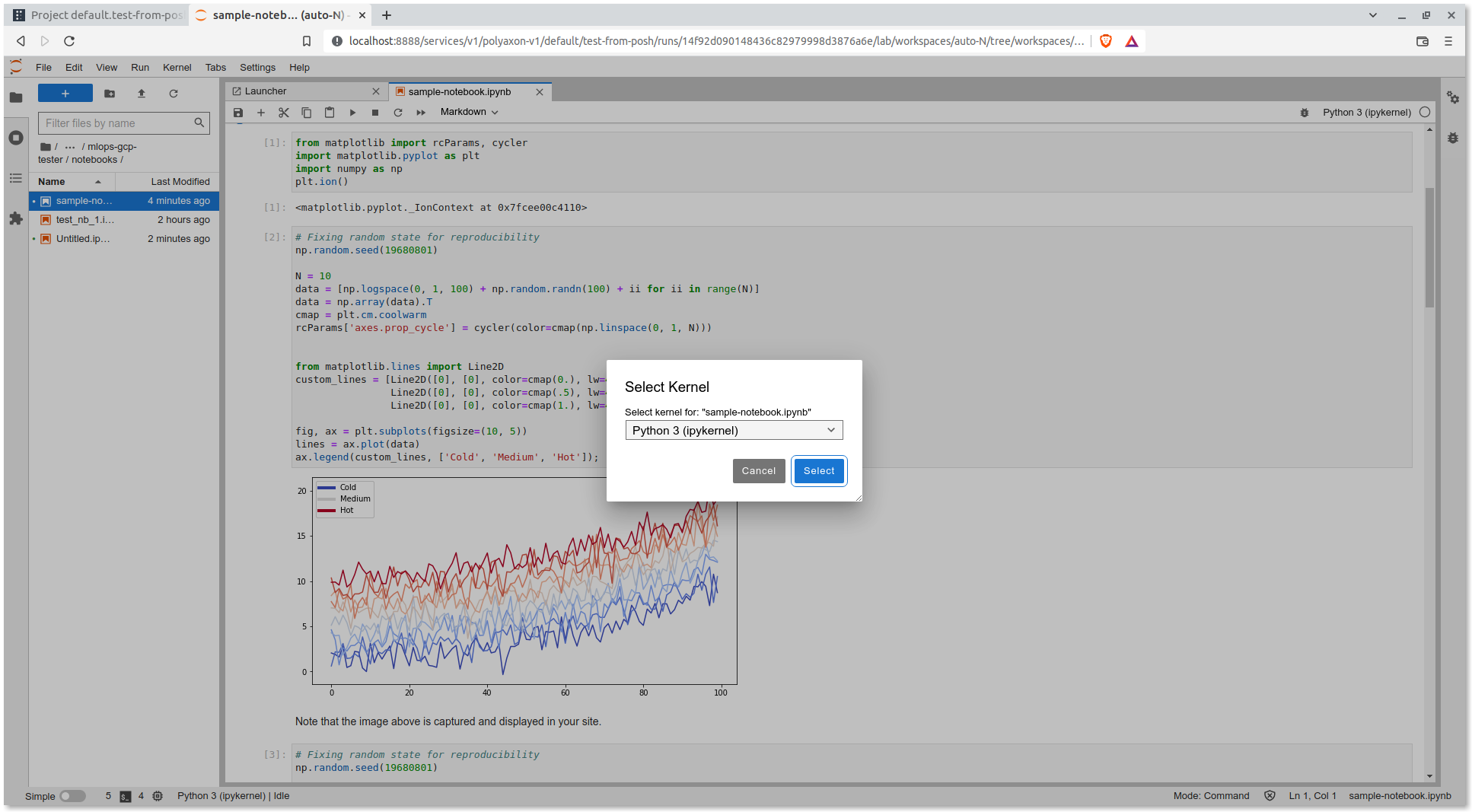
Task: Refresh the file list icon
Action: (174, 94)
